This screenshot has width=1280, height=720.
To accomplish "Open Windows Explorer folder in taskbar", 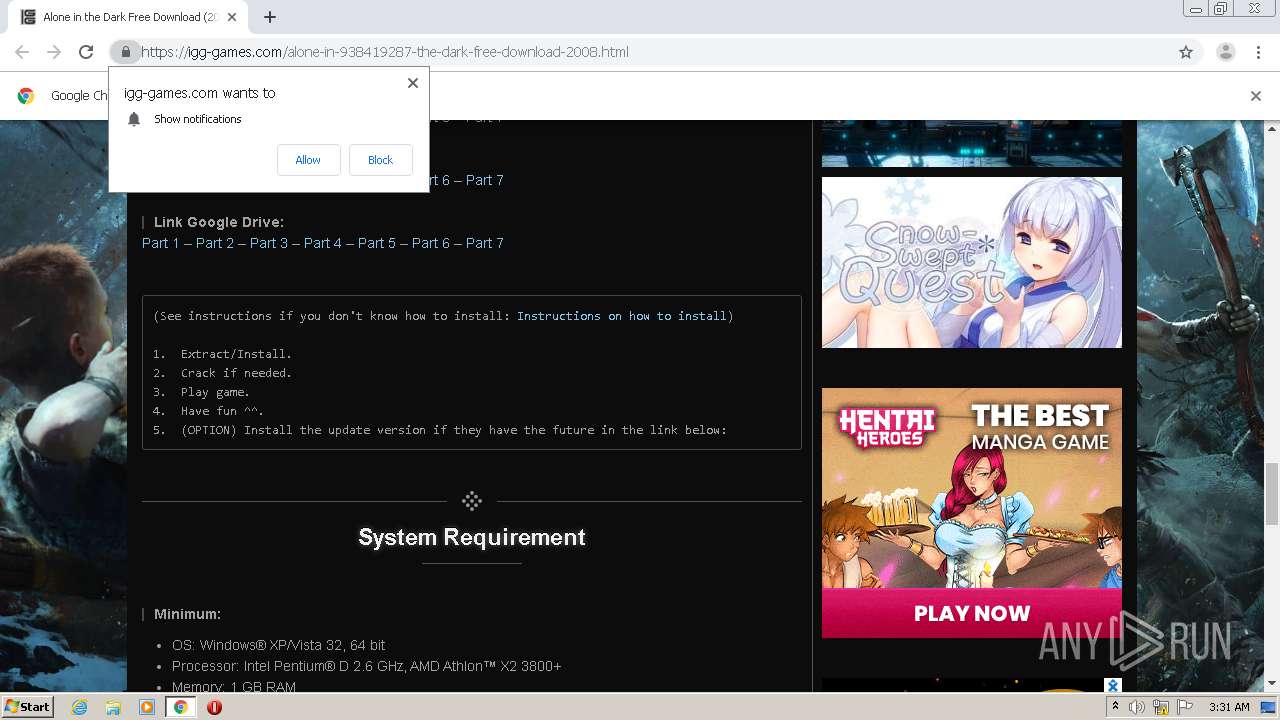I will (x=113, y=707).
